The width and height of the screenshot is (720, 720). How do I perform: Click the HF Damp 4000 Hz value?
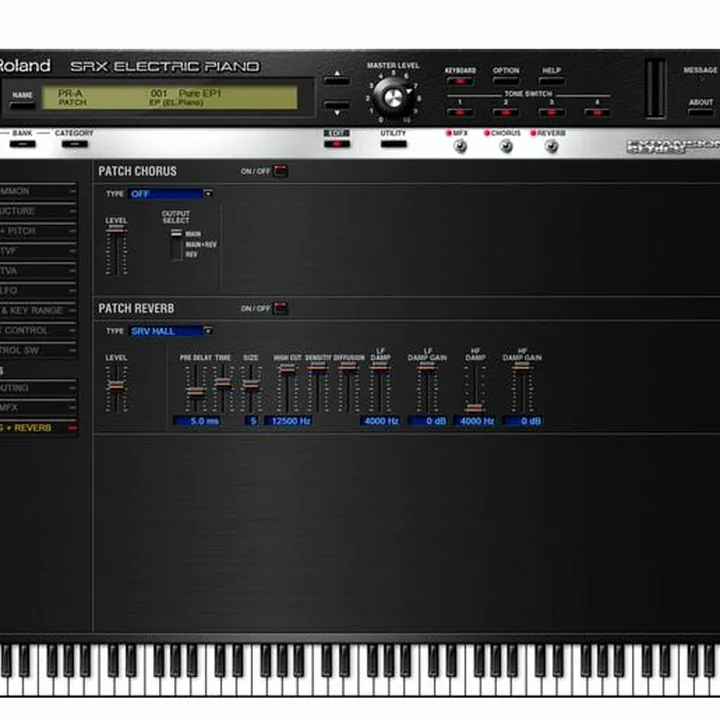point(476,421)
